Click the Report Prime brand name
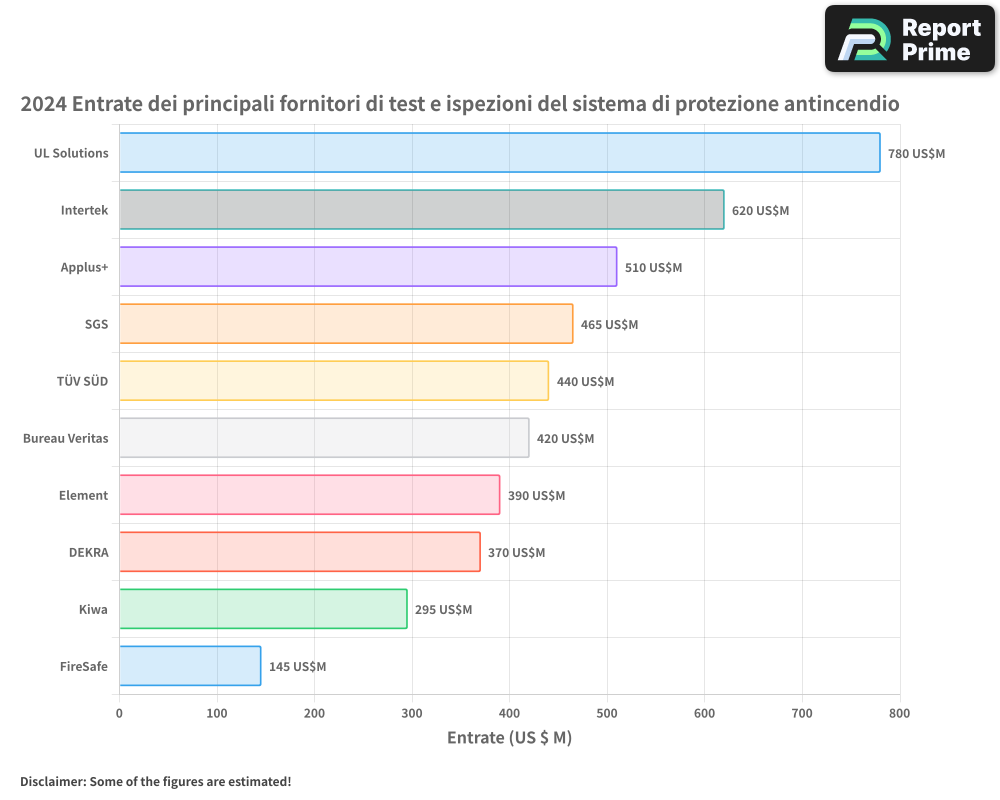The image size is (1000, 800). pos(940,40)
